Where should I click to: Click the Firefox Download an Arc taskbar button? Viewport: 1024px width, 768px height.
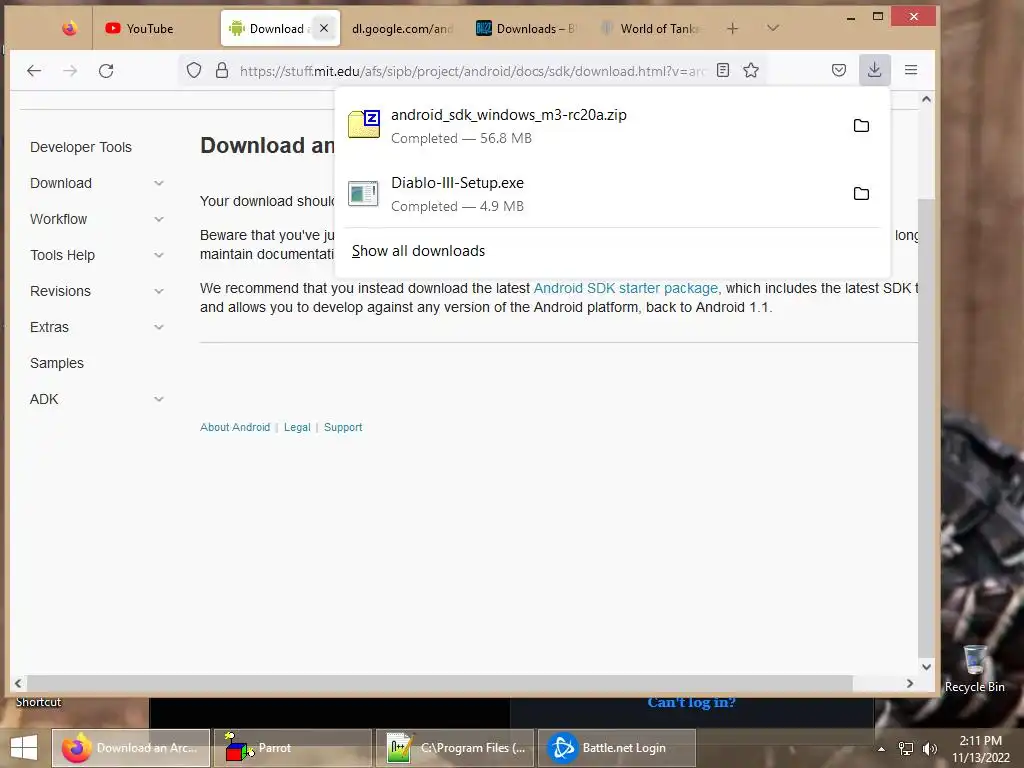(x=131, y=748)
